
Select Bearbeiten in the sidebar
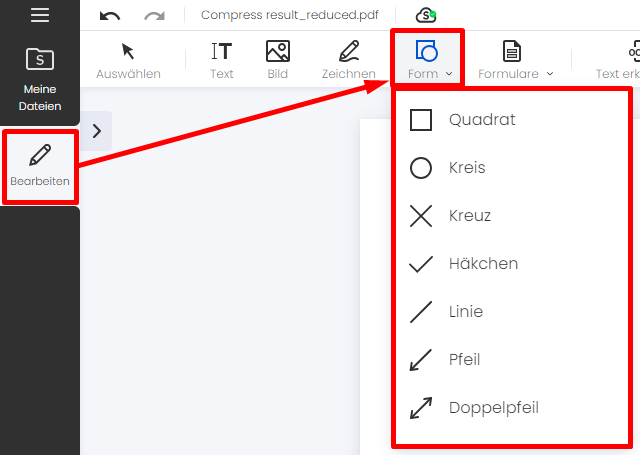40,166
